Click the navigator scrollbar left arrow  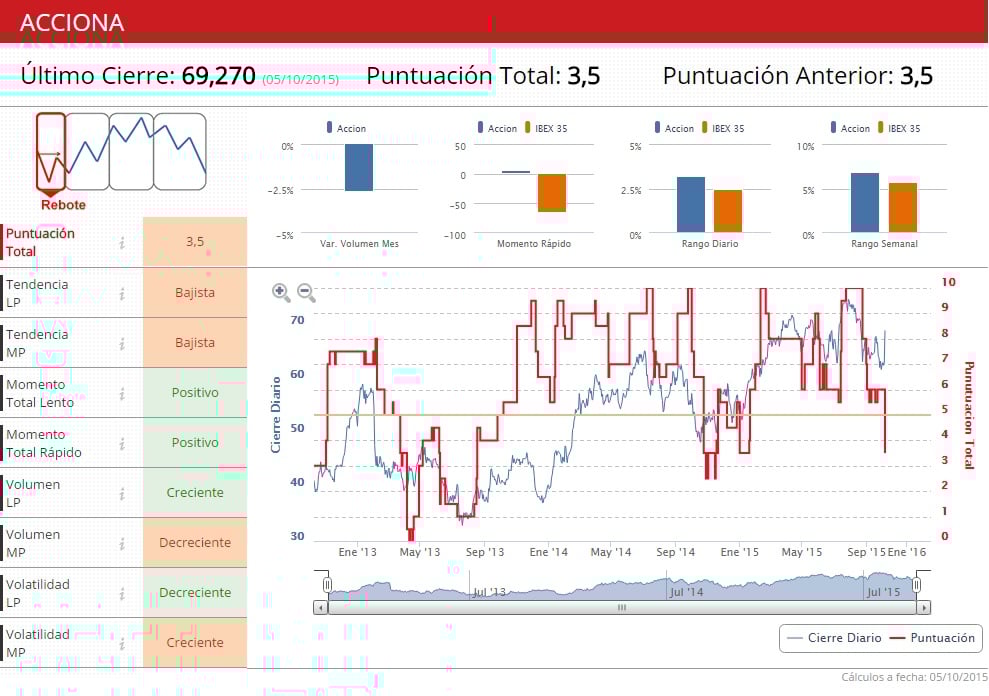[x=320, y=608]
